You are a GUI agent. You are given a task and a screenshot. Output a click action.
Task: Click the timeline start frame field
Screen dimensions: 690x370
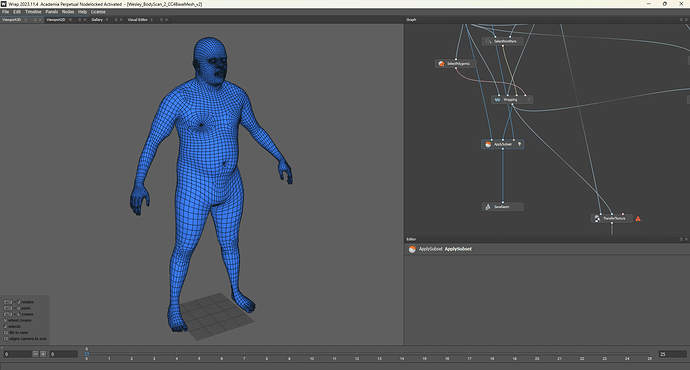63,354
